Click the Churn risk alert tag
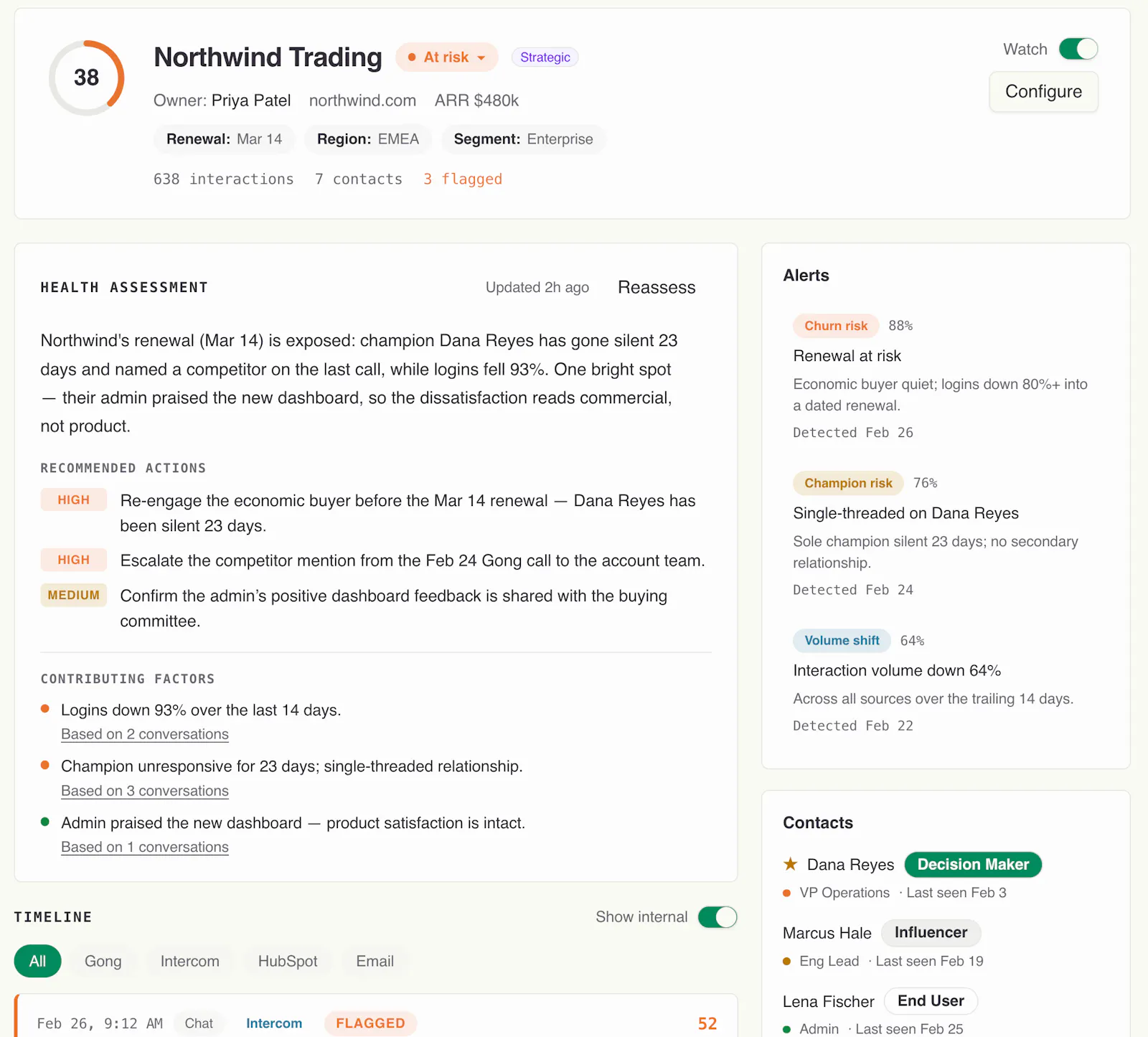This screenshot has height=1037, width=1148. coord(836,326)
